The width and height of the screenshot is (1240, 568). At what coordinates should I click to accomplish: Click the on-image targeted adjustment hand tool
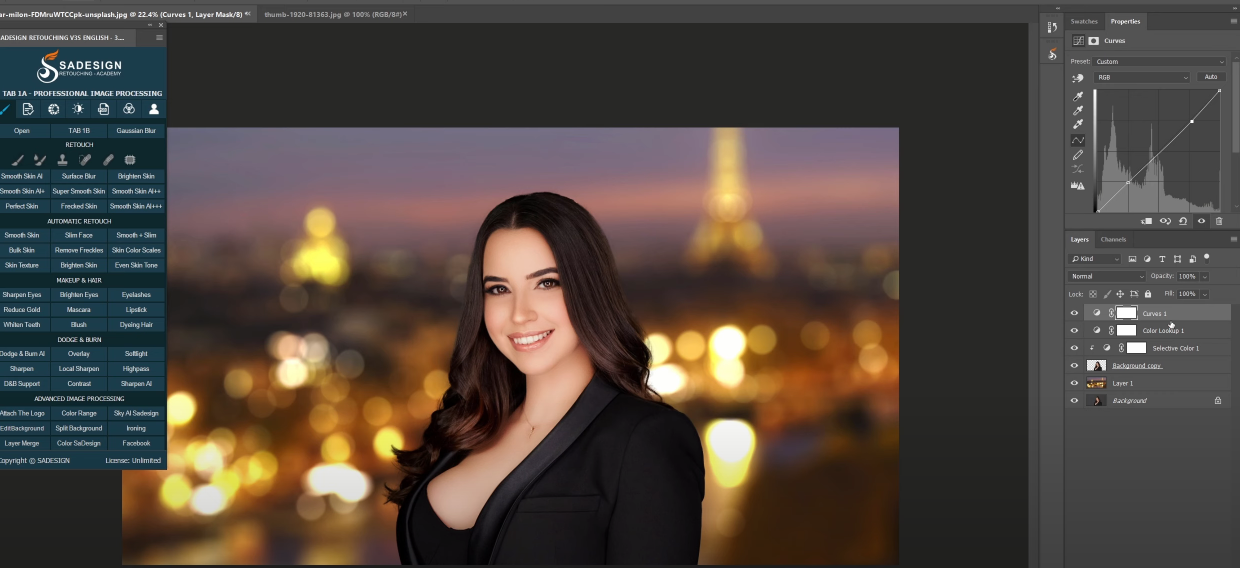pyautogui.click(x=1078, y=77)
